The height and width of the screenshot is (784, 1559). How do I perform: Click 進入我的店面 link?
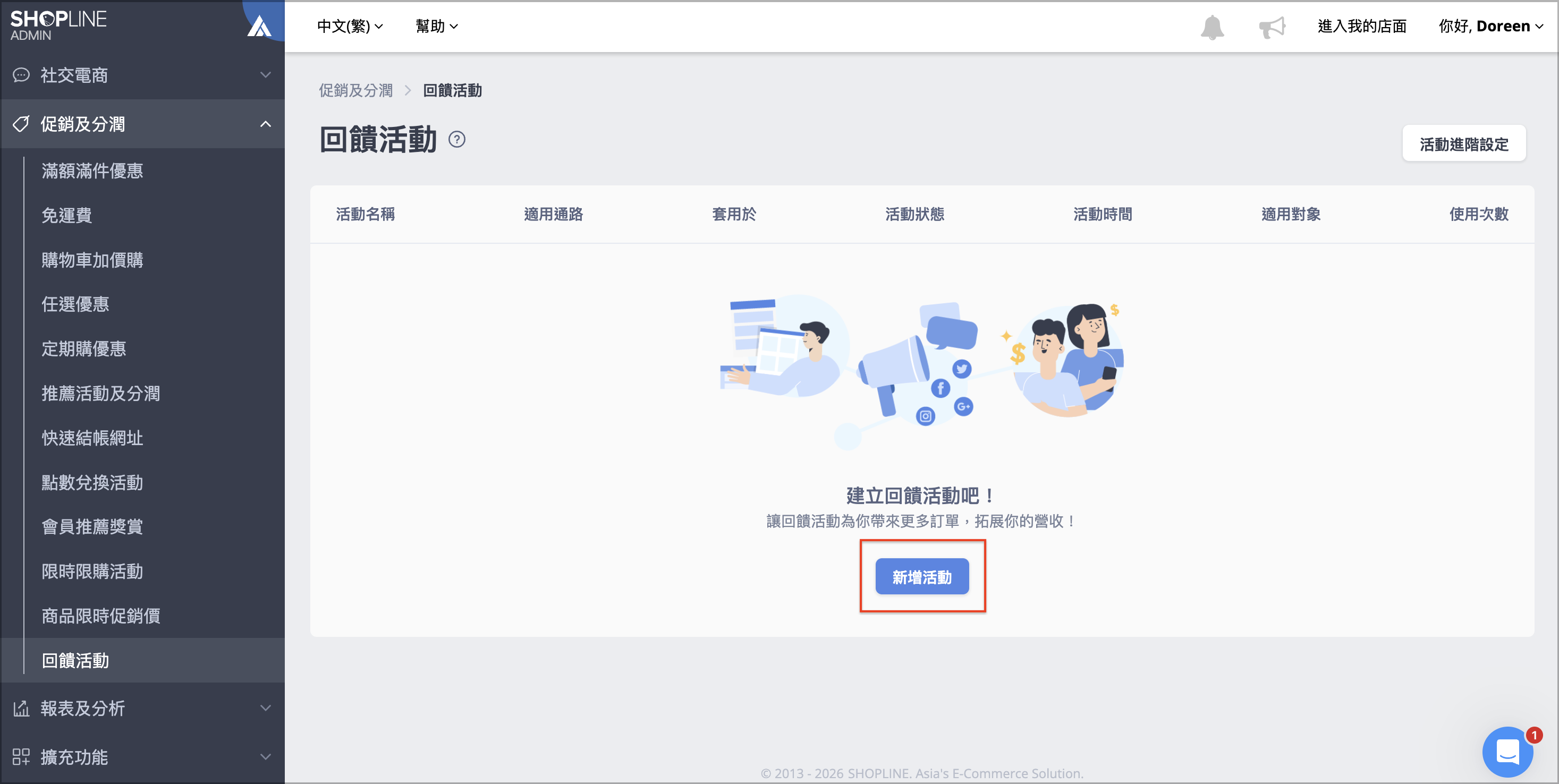1362,27
